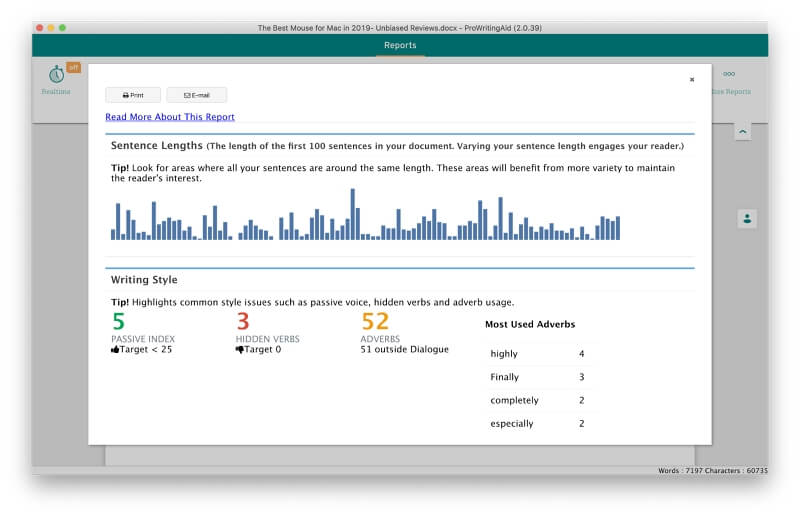Screen dimensions: 800x517
Task: Click the thumbs-down Hidden Verbs target icon
Action: coord(239,350)
